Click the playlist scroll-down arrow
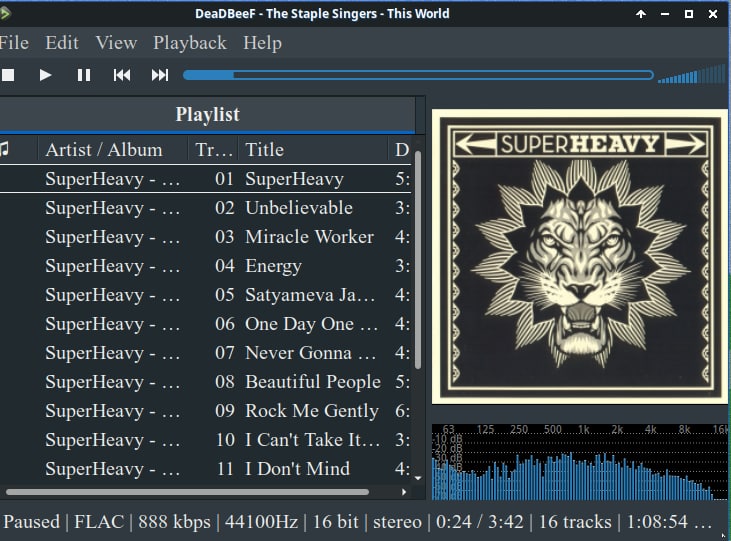 pos(418,478)
